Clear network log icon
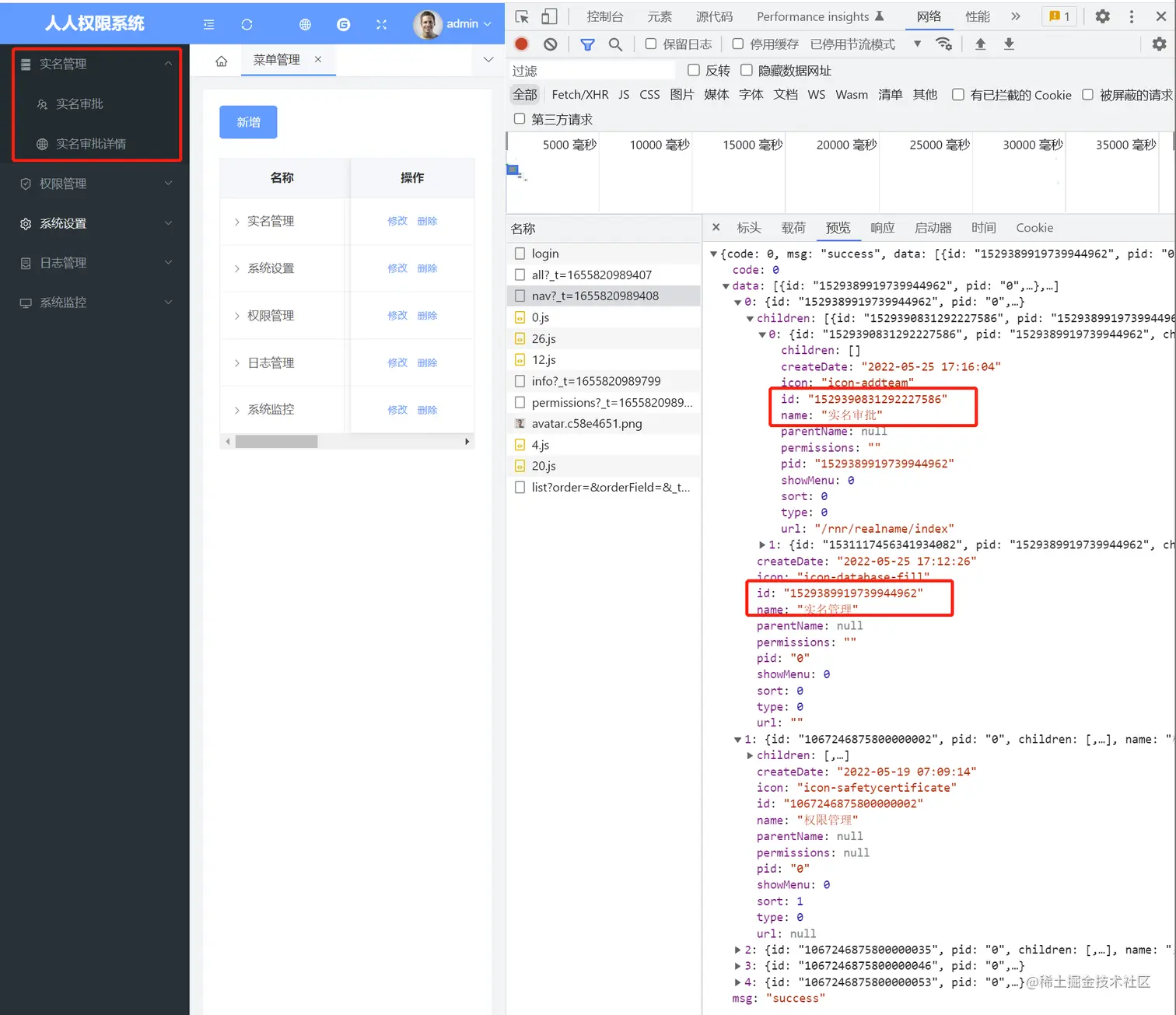Viewport: 1176px width, 1015px height. point(550,44)
